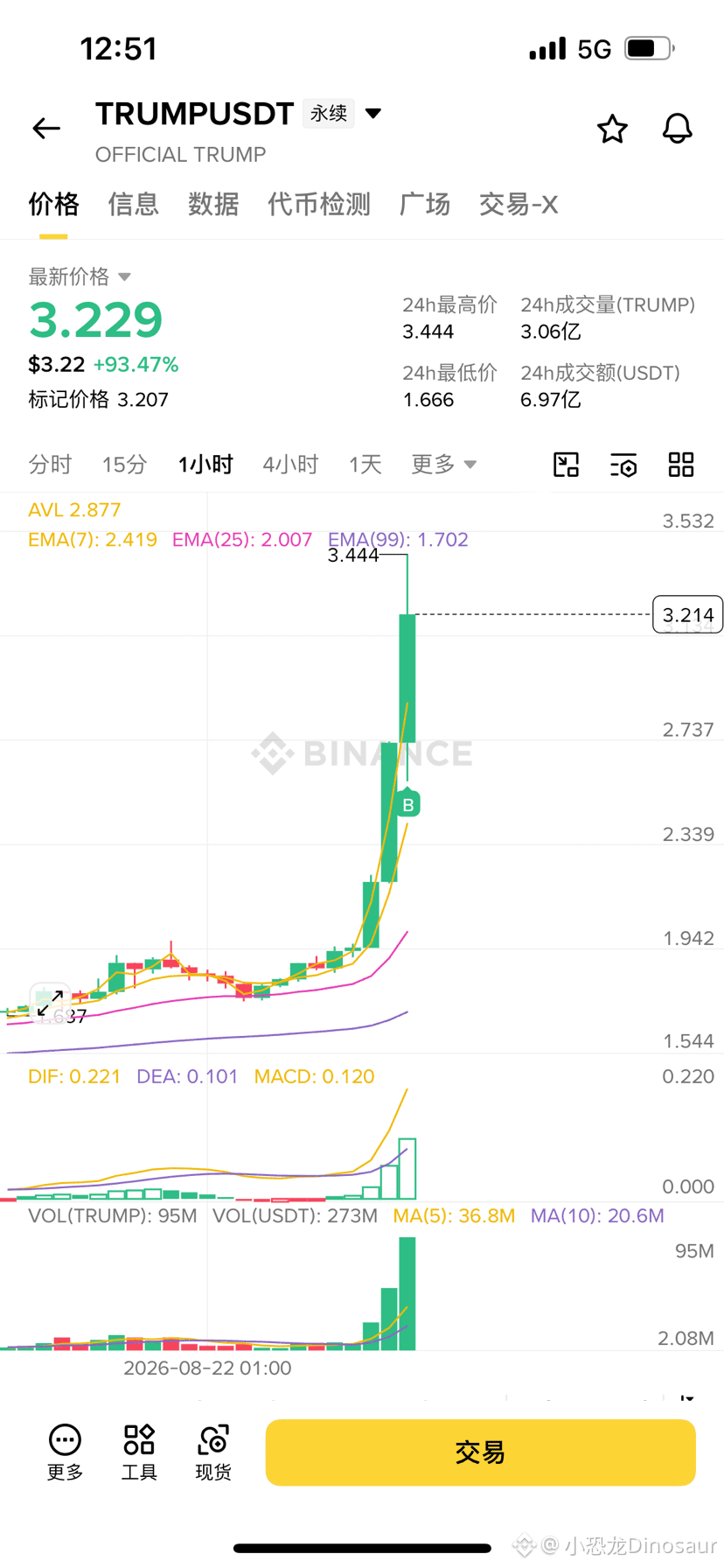Open the 更多 menu at bottom

[x=65, y=1452]
